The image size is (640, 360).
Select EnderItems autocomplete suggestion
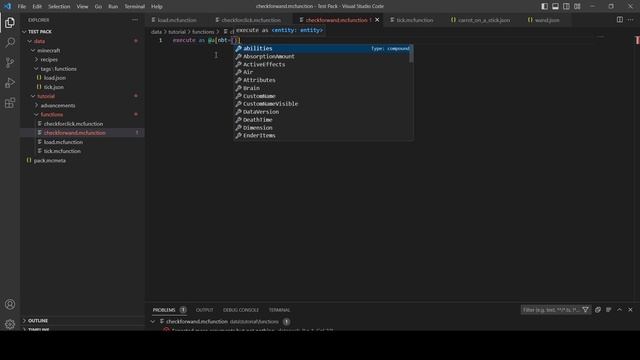(322, 136)
